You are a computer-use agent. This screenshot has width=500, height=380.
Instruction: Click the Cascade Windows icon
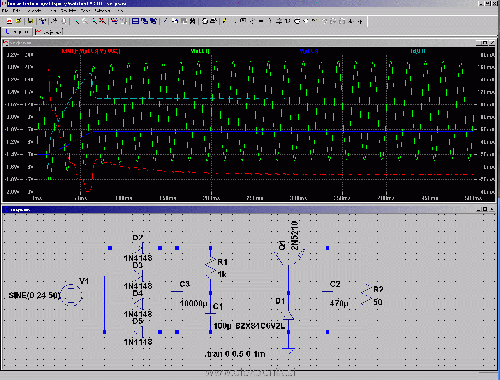(144, 21)
